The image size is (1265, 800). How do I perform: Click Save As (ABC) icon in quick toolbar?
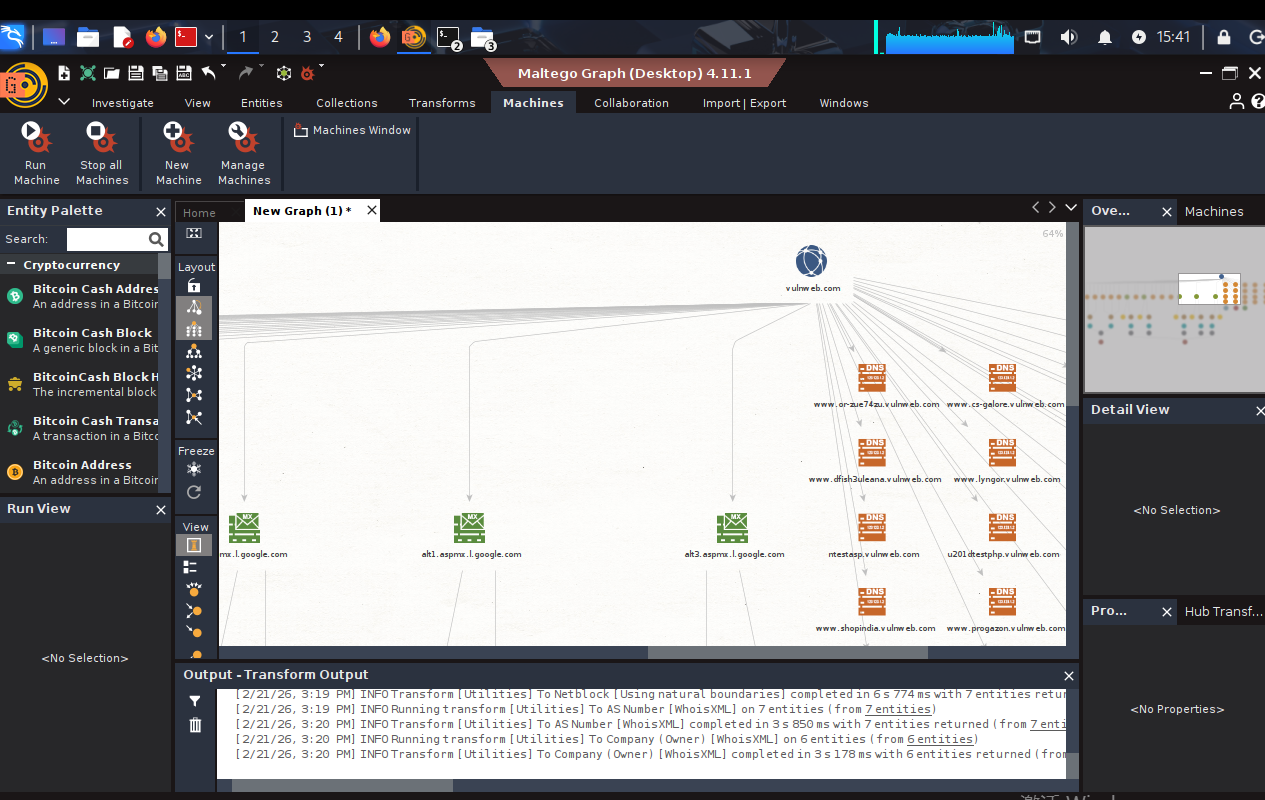184,73
